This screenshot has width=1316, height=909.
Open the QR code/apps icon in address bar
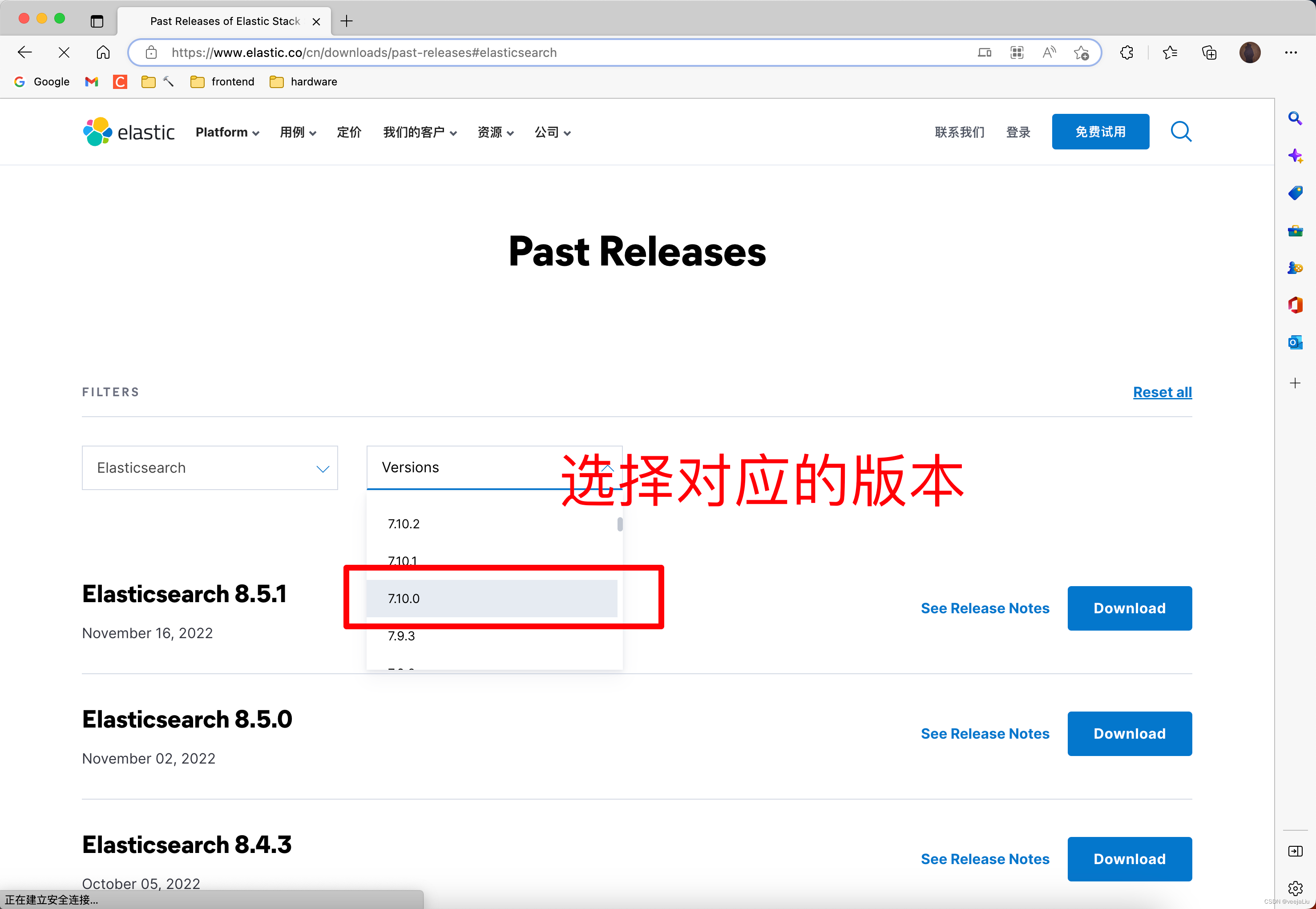(1017, 52)
